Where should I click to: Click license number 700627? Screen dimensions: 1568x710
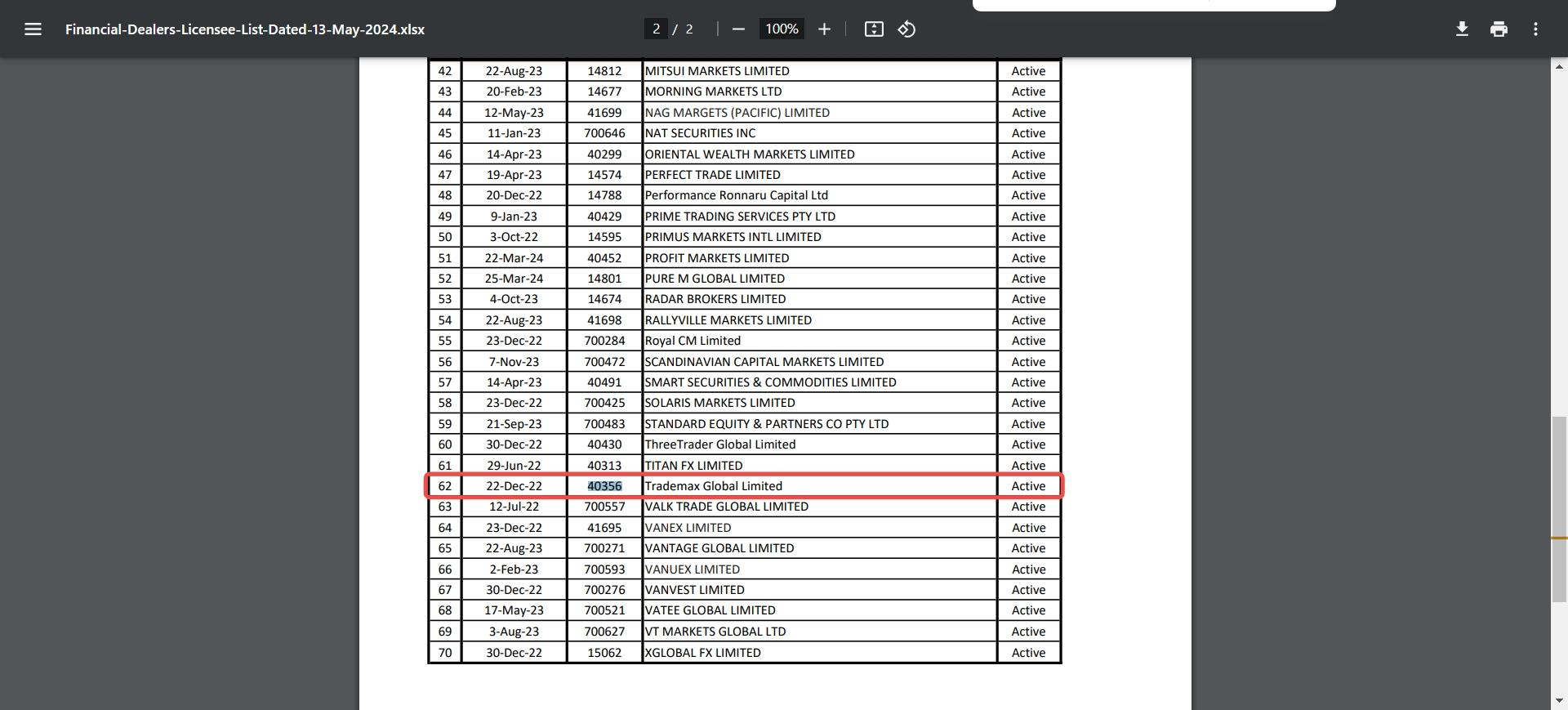(x=604, y=632)
